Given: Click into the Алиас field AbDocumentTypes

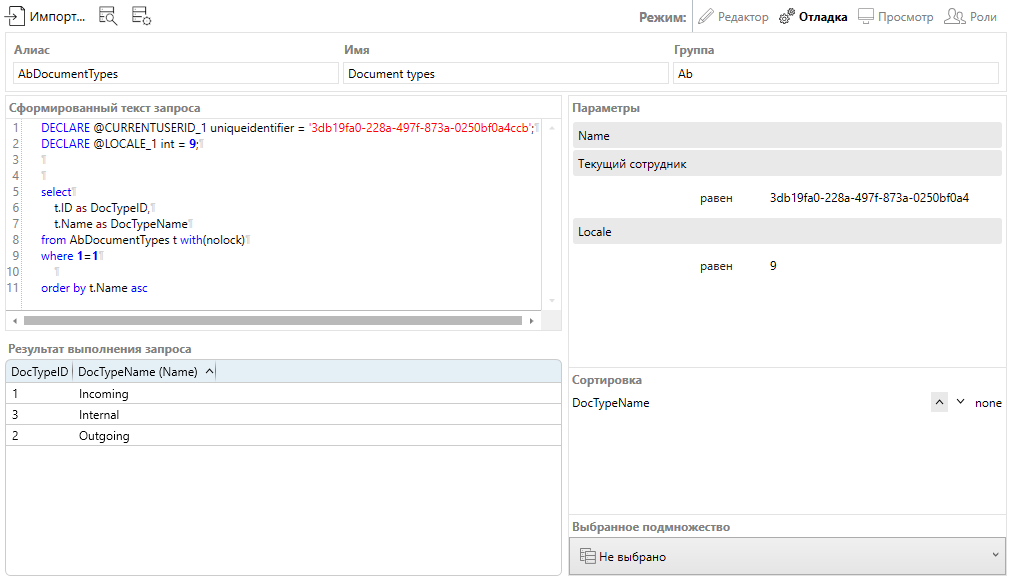Looking at the screenshot, I should 176,73.
